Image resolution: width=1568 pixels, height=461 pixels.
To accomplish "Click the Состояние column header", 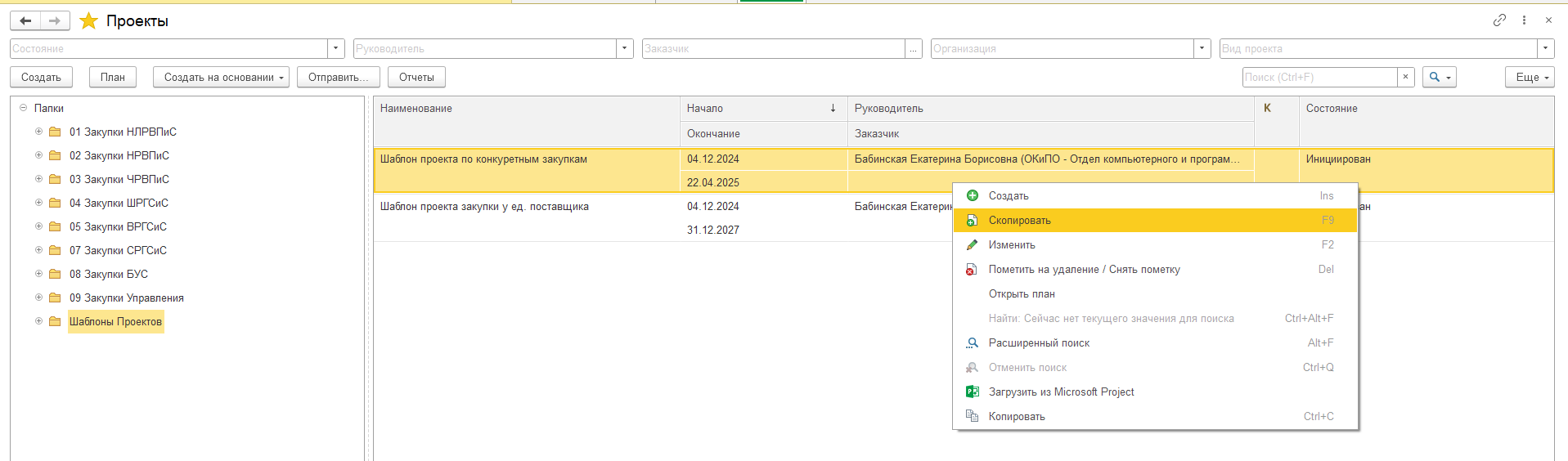I will point(1426,121).
